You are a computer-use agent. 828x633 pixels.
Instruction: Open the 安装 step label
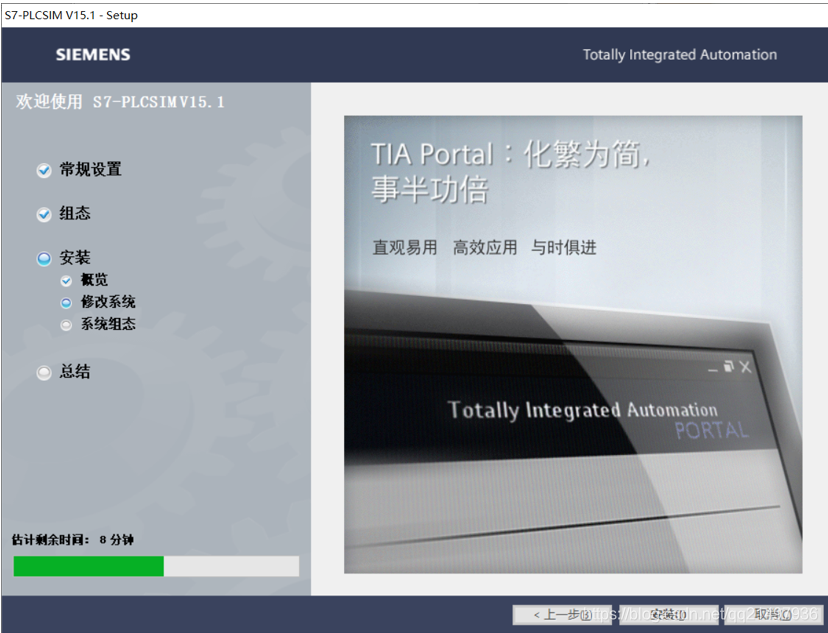pos(75,258)
